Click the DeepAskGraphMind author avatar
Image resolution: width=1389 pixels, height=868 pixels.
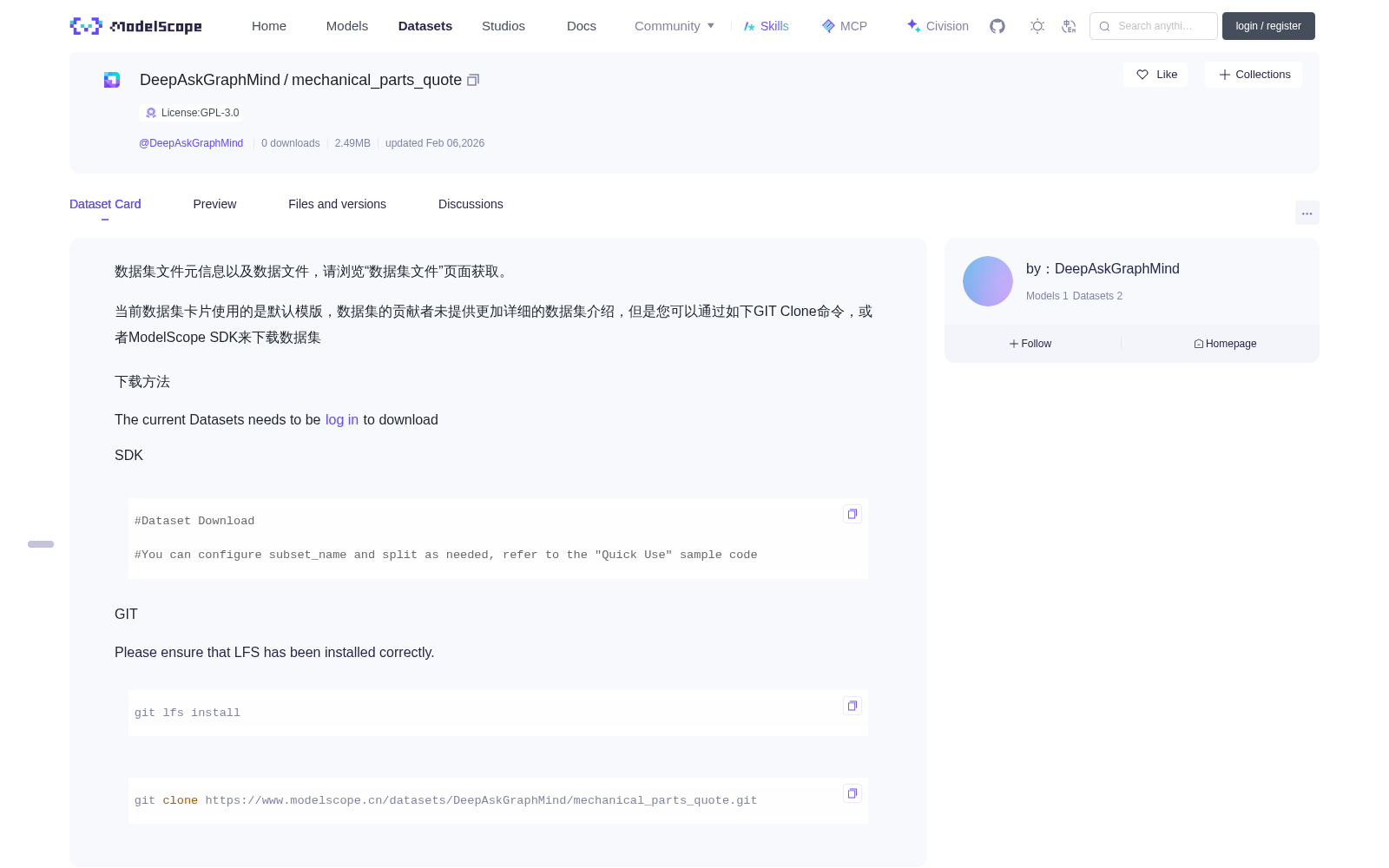point(988,281)
